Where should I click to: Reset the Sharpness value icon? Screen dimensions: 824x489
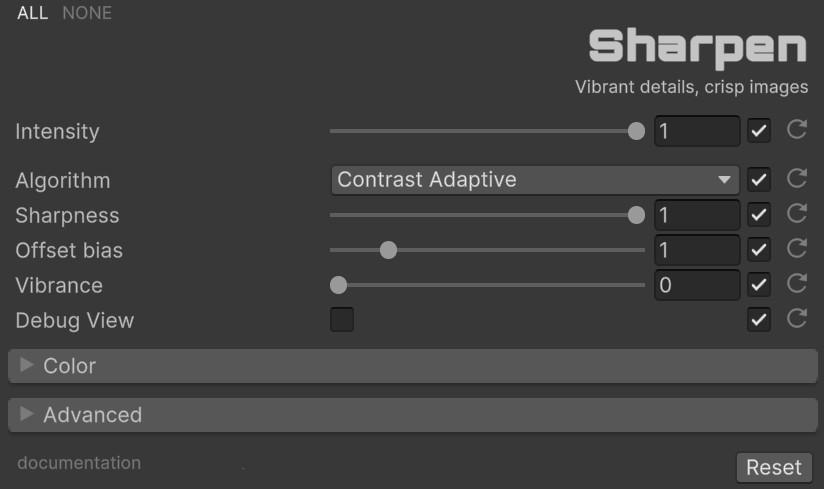pos(797,214)
